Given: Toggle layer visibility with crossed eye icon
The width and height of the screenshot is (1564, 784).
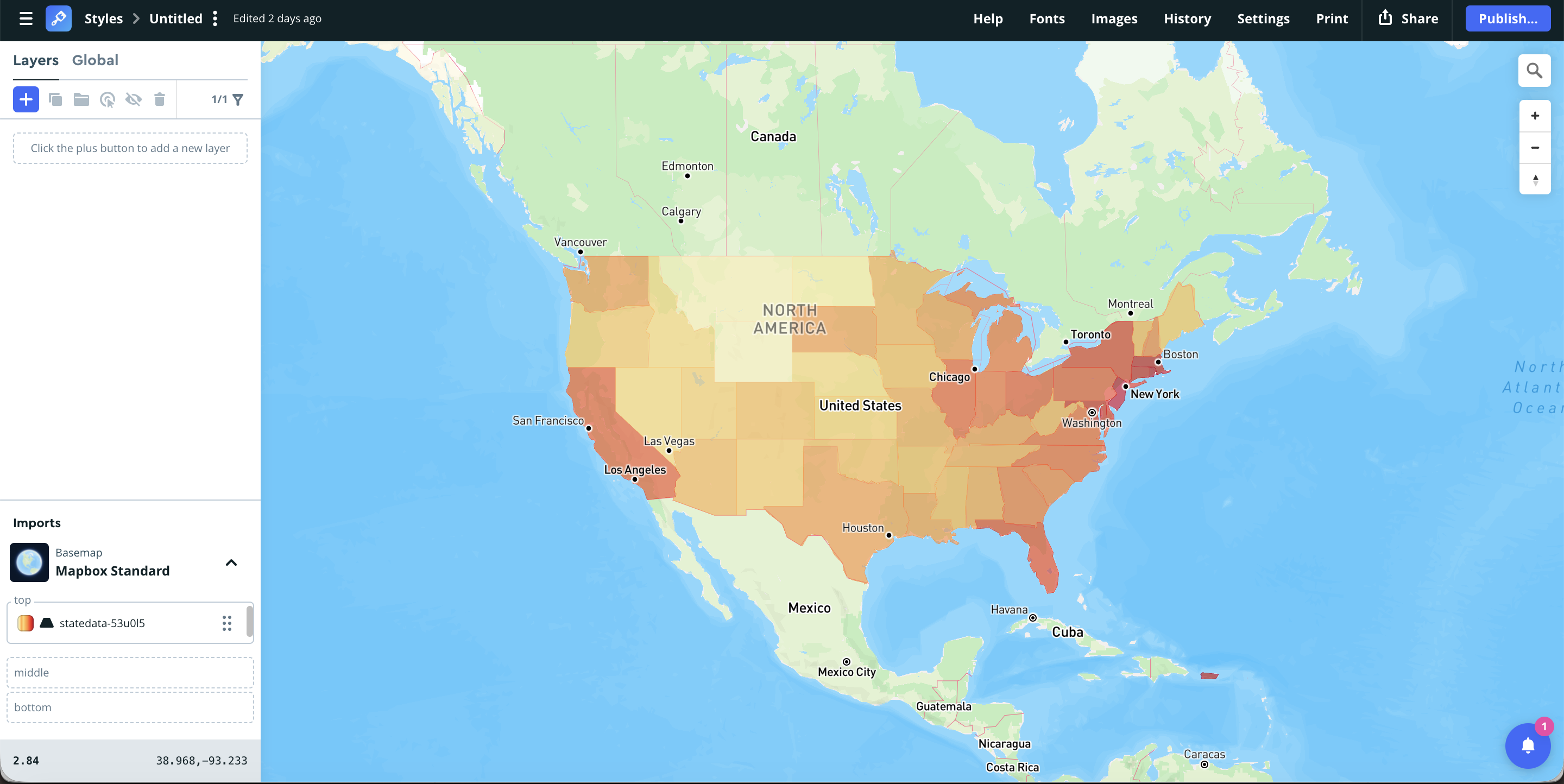Looking at the screenshot, I should 134,99.
